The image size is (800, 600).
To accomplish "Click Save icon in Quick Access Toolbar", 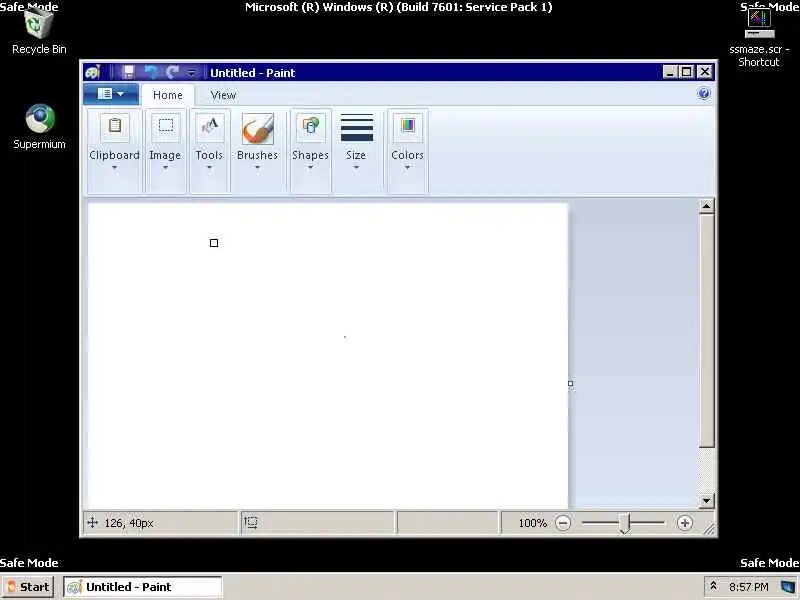I will [128, 72].
